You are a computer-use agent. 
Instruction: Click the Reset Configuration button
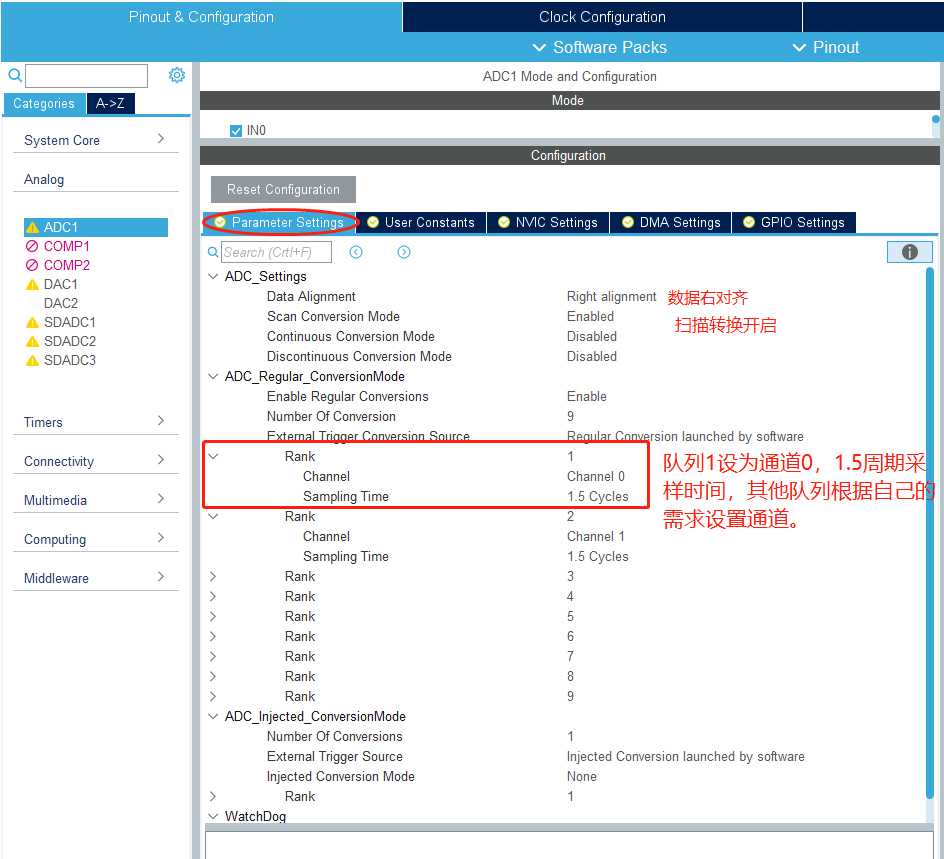click(x=283, y=190)
